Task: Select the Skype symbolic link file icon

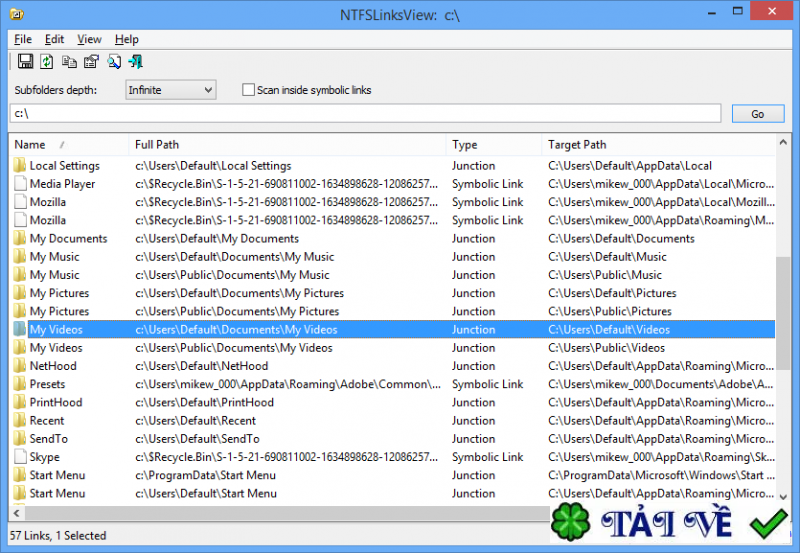Action: pyautogui.click(x=20, y=457)
